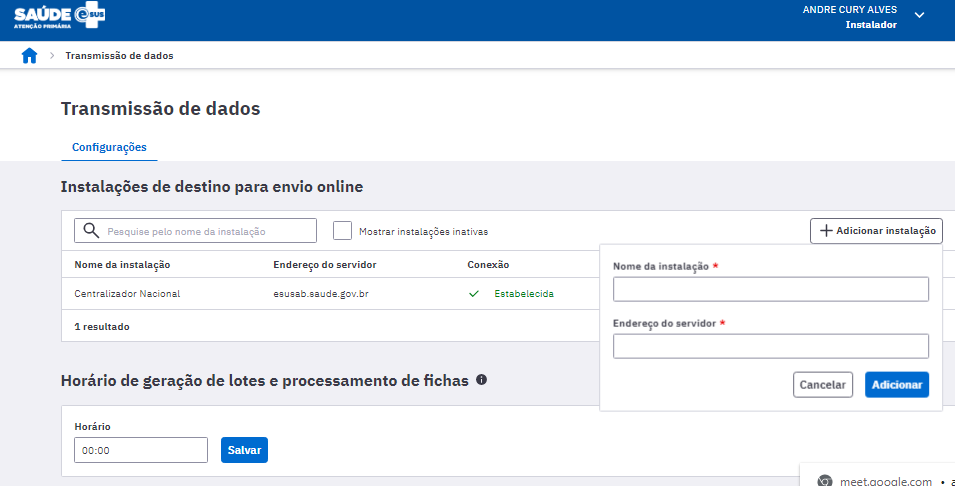Click the plus icon on Adicionar instalação
955x486 pixels.
click(826, 231)
